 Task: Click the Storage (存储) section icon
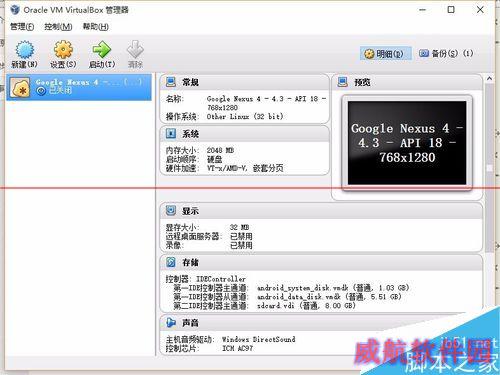171,262
